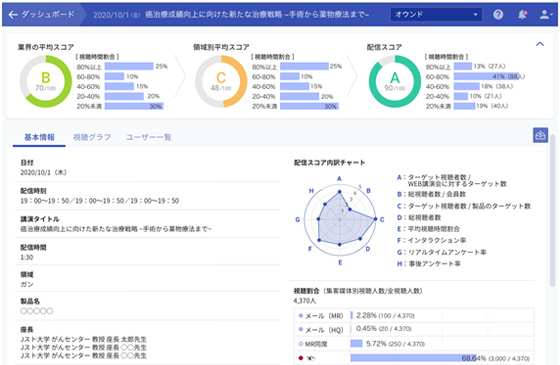Click the header title 癌治療成績向上に向けた新たな治療戦略
This screenshot has width=560, height=365.
click(257, 15)
